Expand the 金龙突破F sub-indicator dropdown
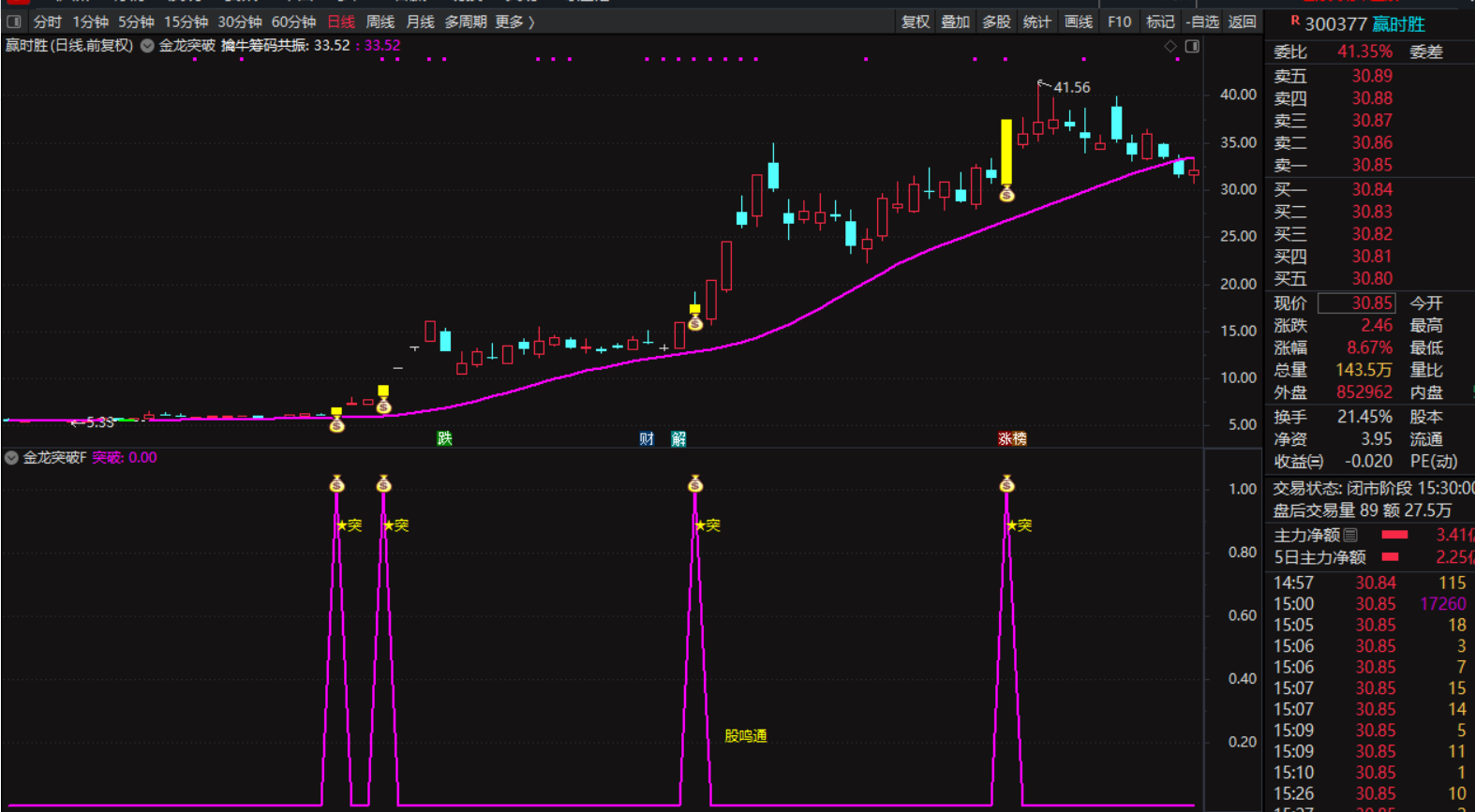 (11, 458)
